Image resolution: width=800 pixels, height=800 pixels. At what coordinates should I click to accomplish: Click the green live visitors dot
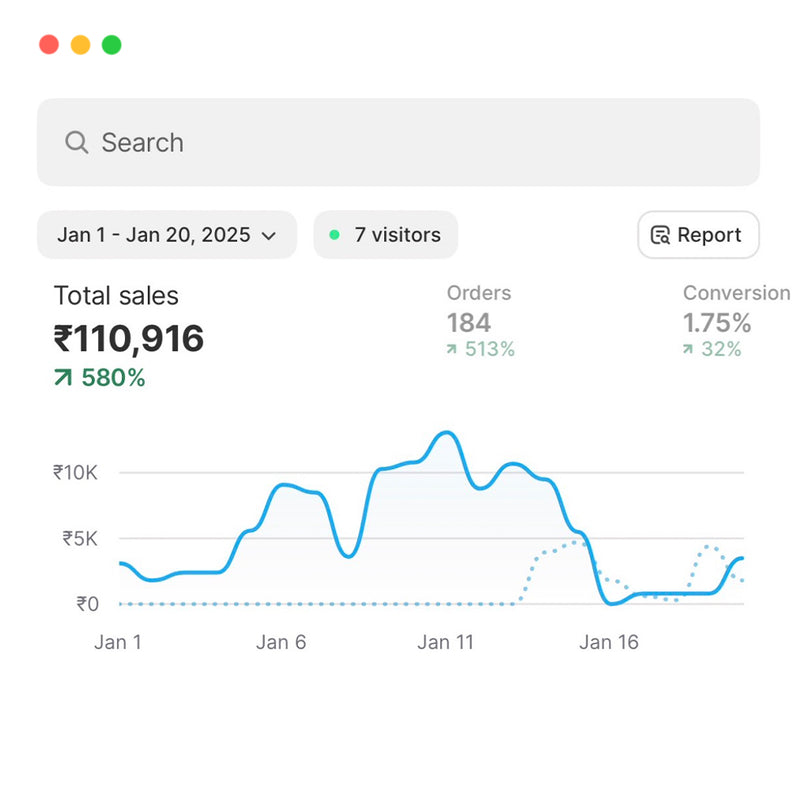click(x=334, y=235)
